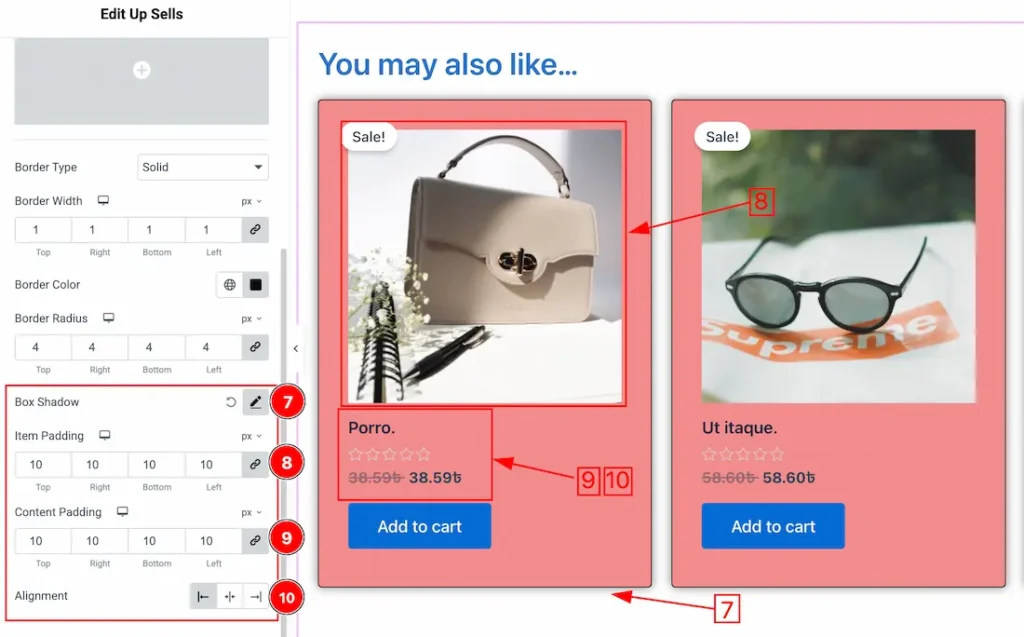Select left alignment option
The height and width of the screenshot is (637, 1024).
coord(203,597)
